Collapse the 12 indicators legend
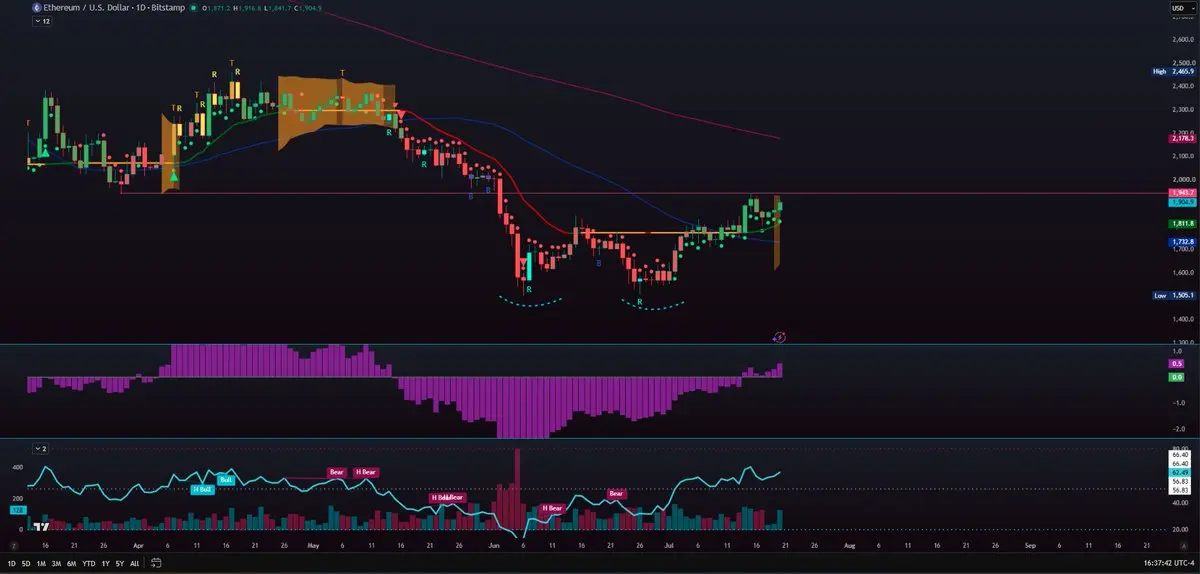The image size is (1200, 574). point(41,21)
